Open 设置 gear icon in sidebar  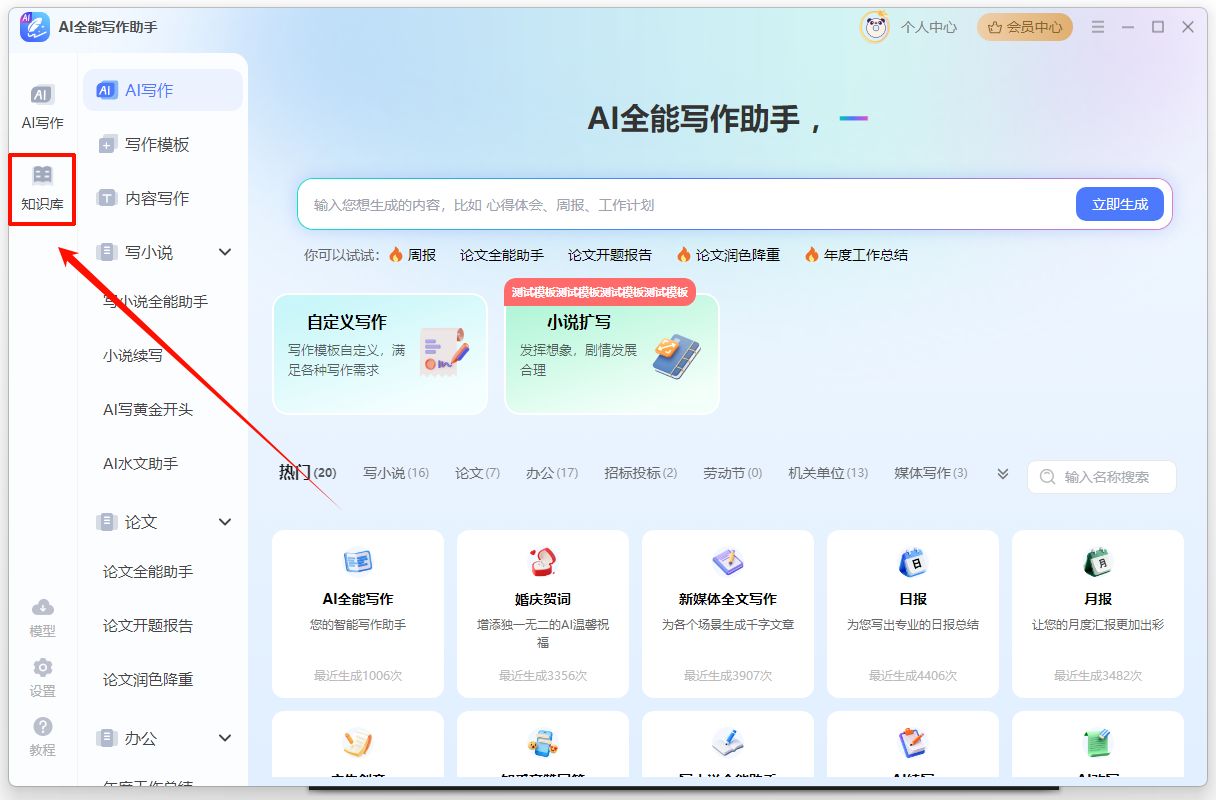click(x=42, y=668)
